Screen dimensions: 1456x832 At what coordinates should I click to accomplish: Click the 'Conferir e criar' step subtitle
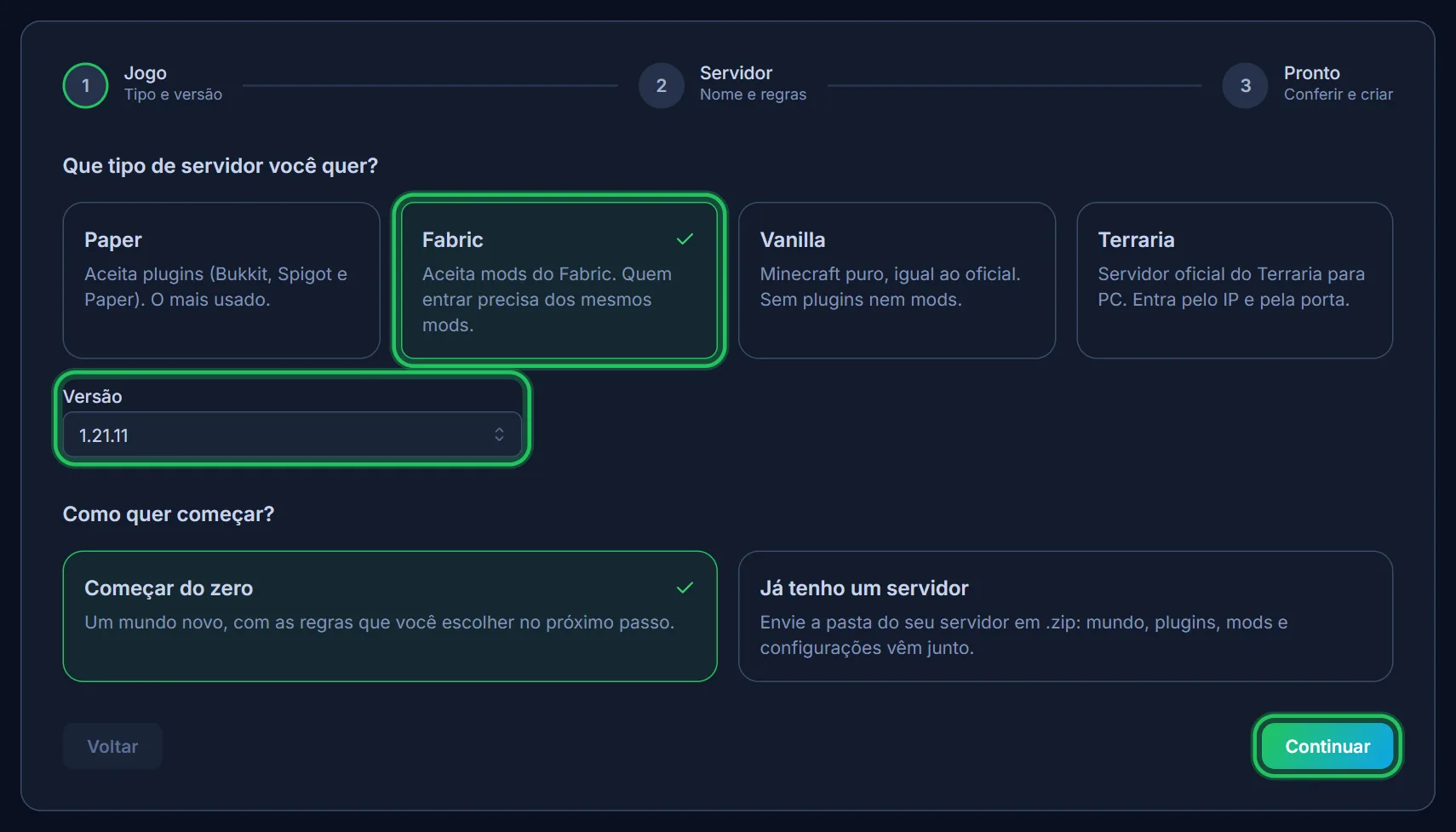point(1338,95)
